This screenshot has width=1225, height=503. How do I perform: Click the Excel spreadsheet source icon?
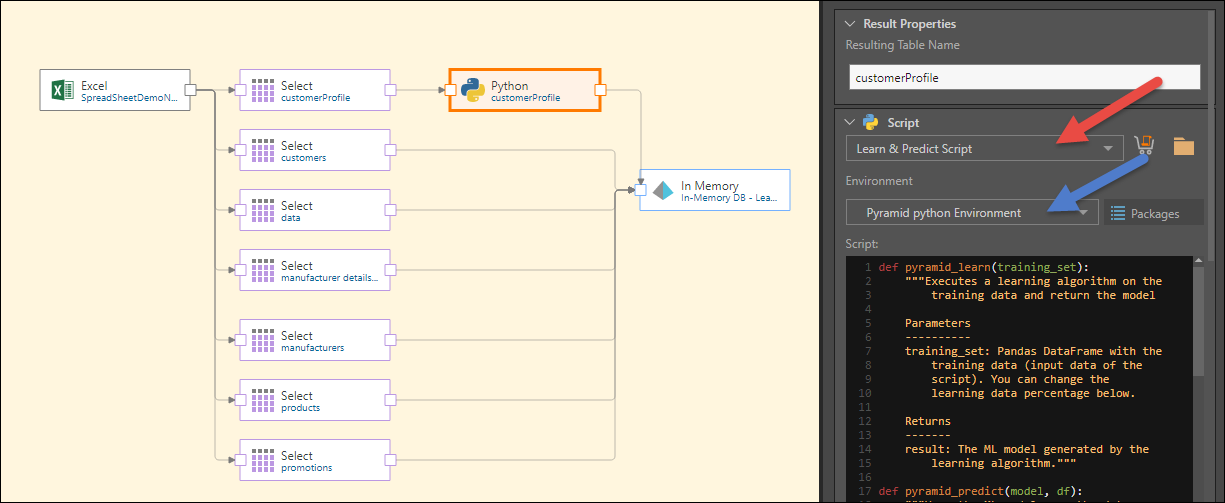click(62, 91)
